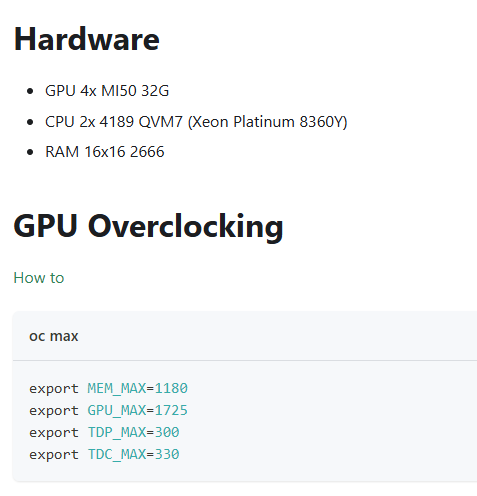477x496 pixels.
Task: Click the value 330 in the code
Action: click(167, 454)
